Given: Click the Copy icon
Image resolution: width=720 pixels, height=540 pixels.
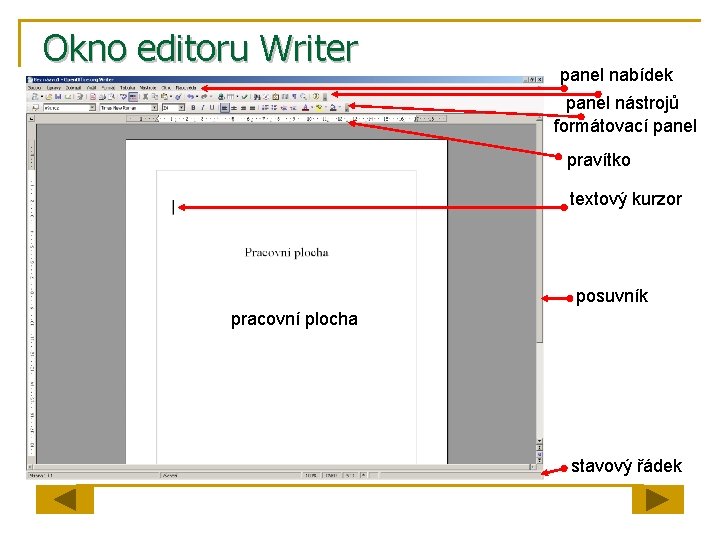Looking at the screenshot, I should click(155, 97).
